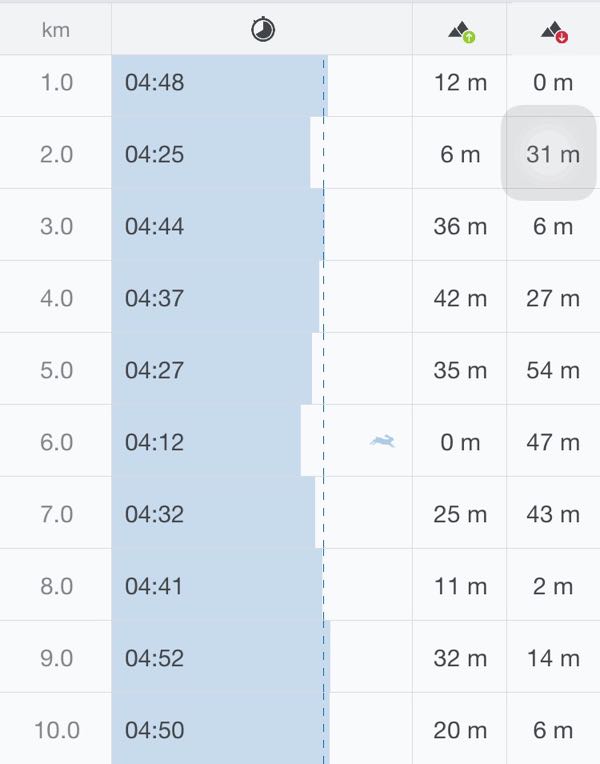The width and height of the screenshot is (600, 764).
Task: Select the fastest 04:12 split
Action: pyautogui.click(x=155, y=443)
